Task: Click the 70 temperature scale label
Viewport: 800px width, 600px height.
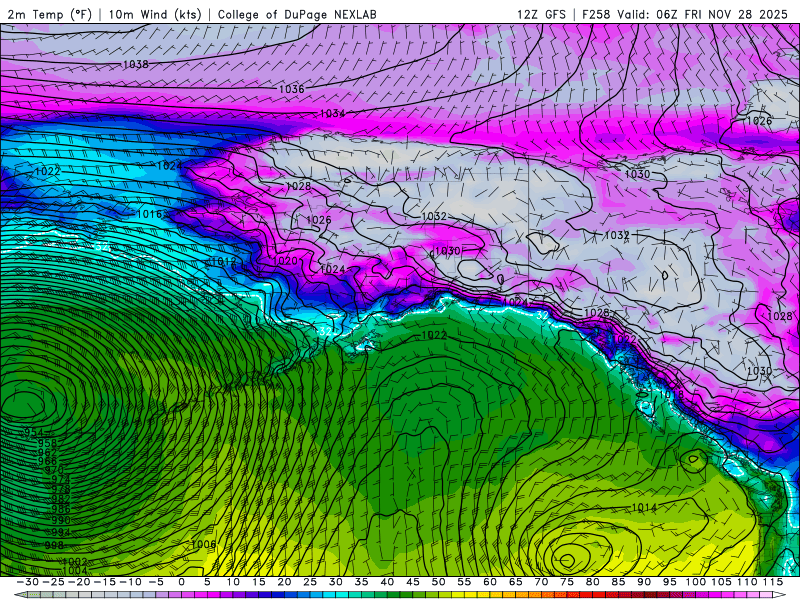Action: [x=541, y=582]
